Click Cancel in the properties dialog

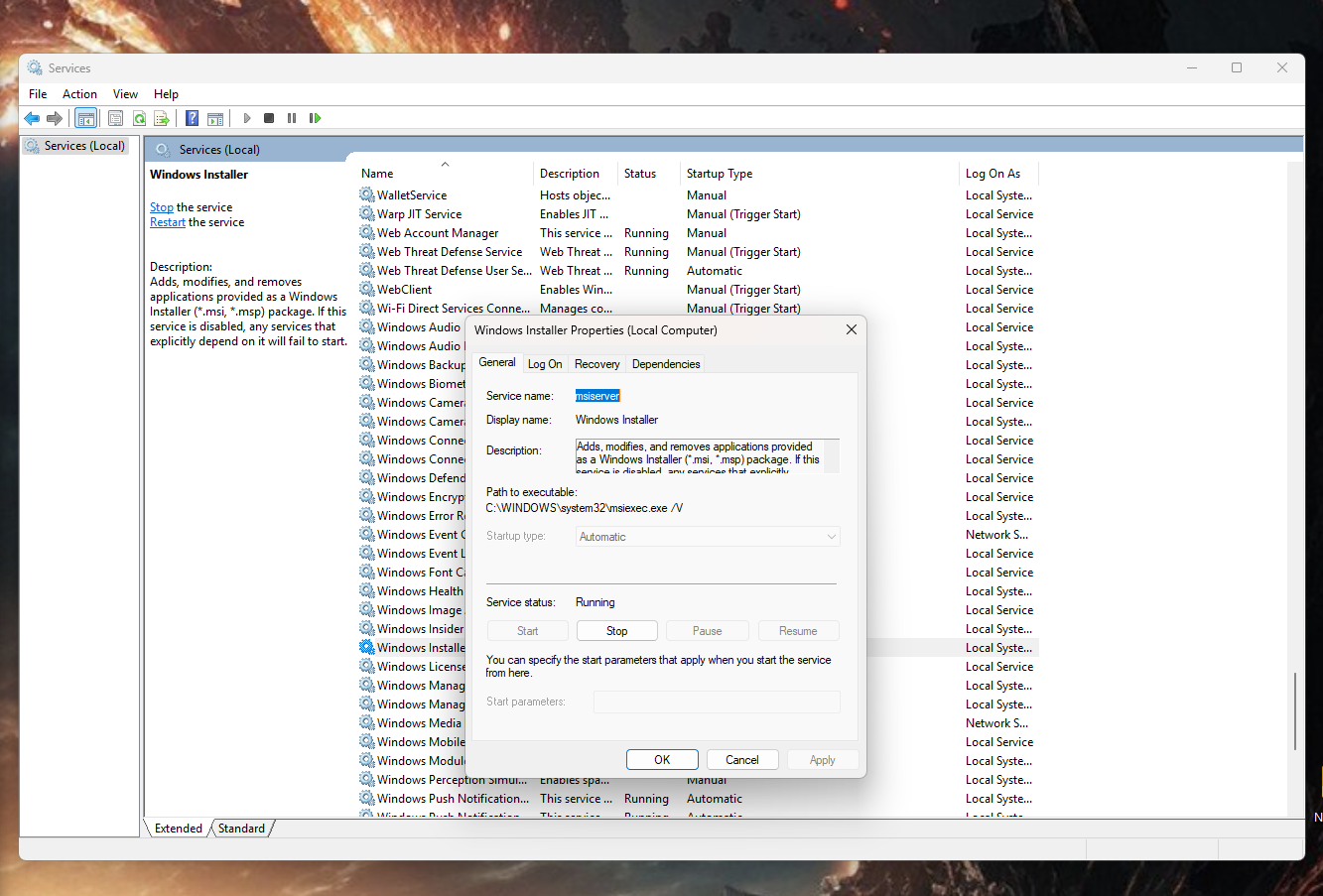tap(741, 760)
